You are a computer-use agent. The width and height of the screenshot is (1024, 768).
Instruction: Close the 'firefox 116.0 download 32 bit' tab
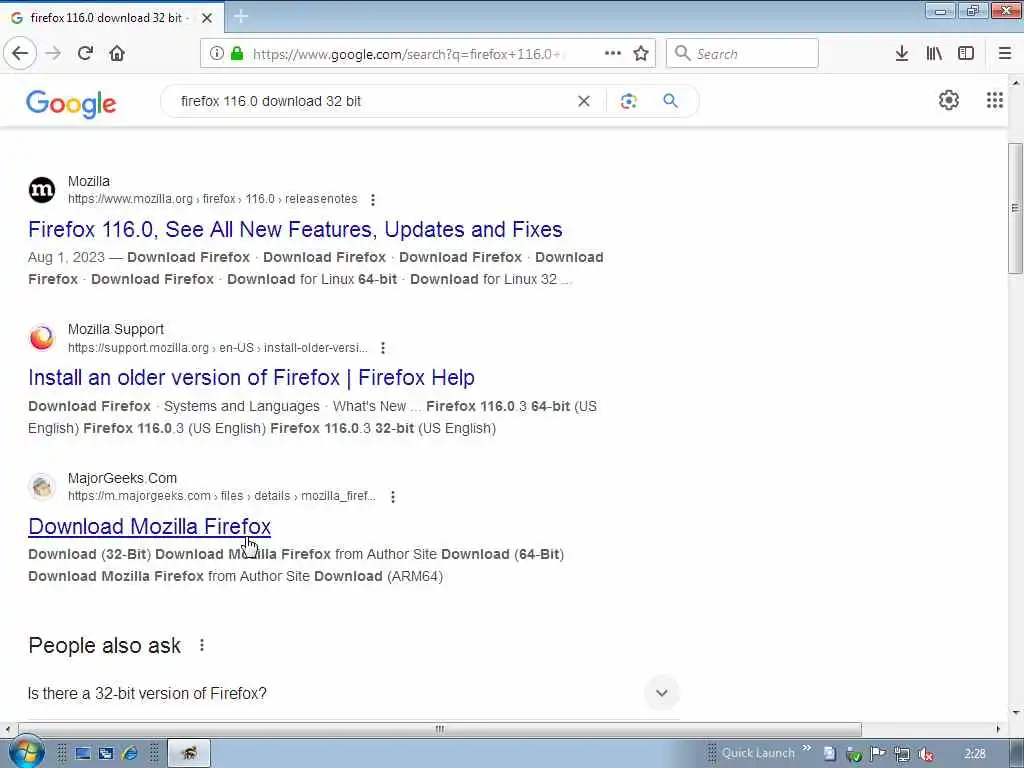point(207,18)
